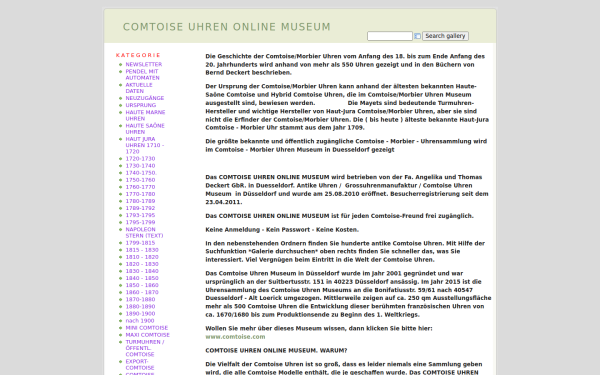Open the PENDEL MIT AUTOMATEN category
Image resolution: width=600 pixels, height=375 pixels.
click(x=142, y=75)
